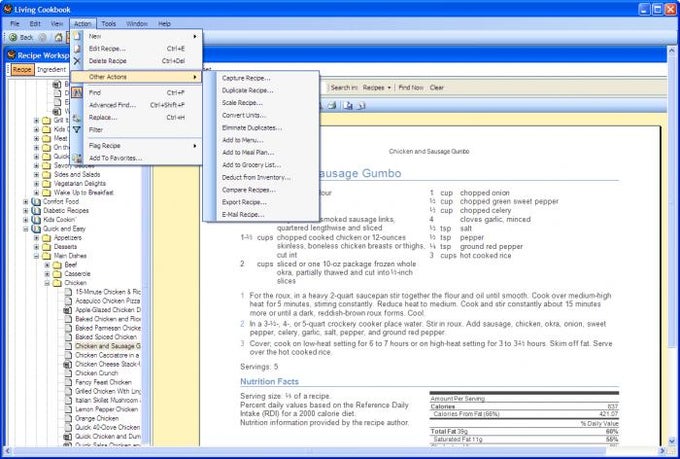Expand the Desserts folder

point(36,247)
